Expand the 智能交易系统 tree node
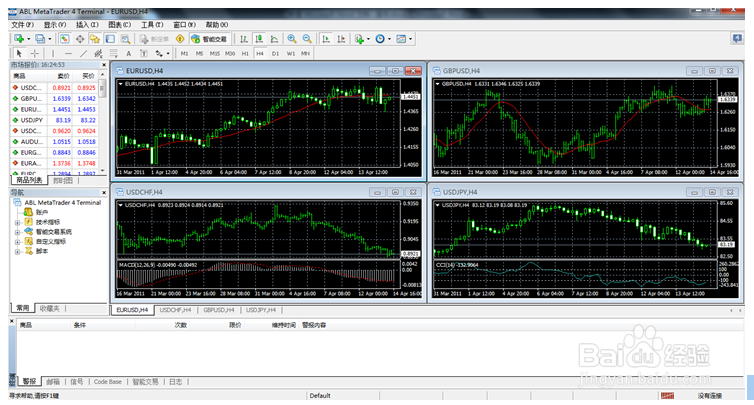Image resolution: width=754 pixels, height=405 pixels. click(x=17, y=232)
